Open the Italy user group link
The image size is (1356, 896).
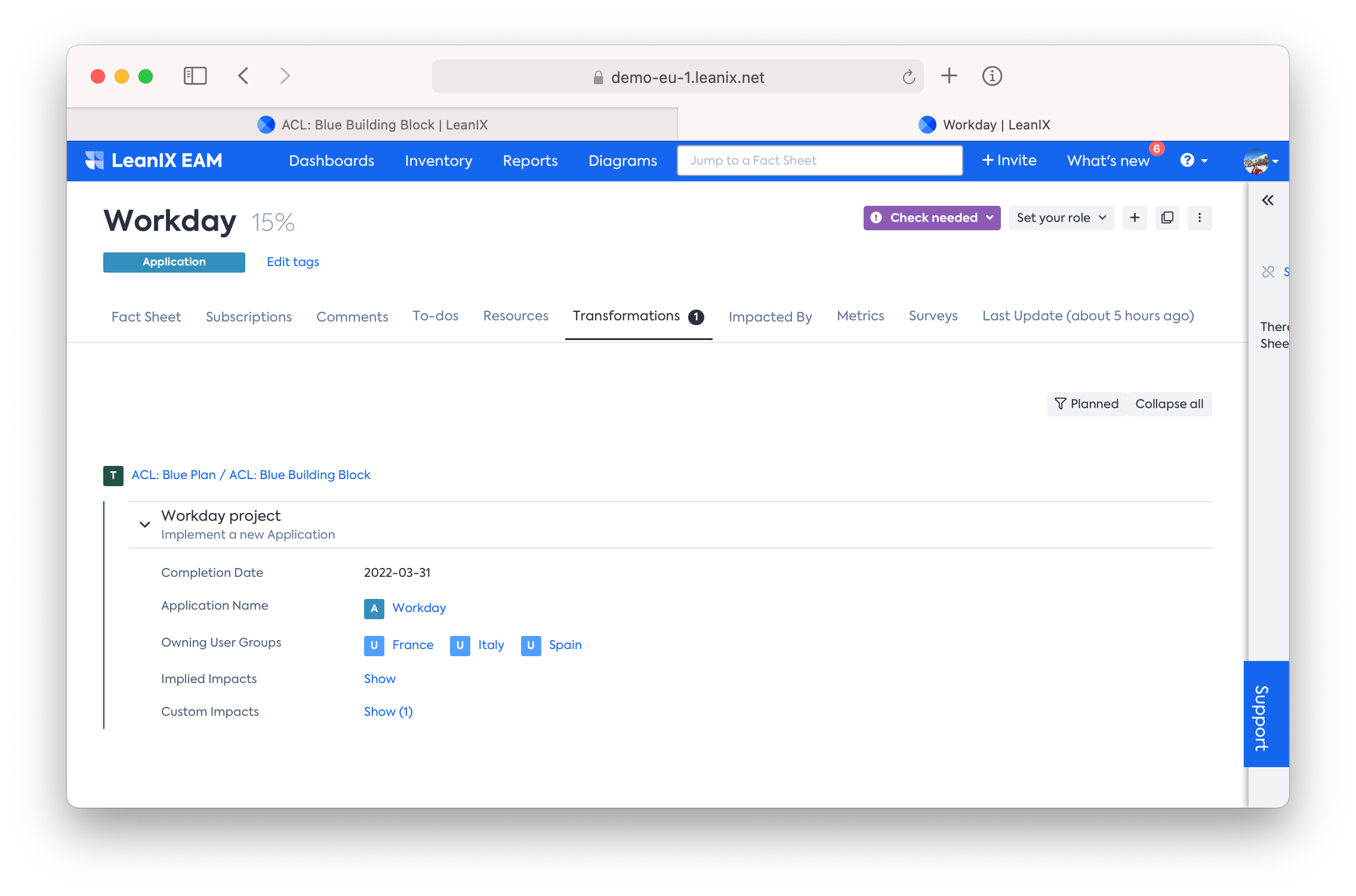pos(491,645)
